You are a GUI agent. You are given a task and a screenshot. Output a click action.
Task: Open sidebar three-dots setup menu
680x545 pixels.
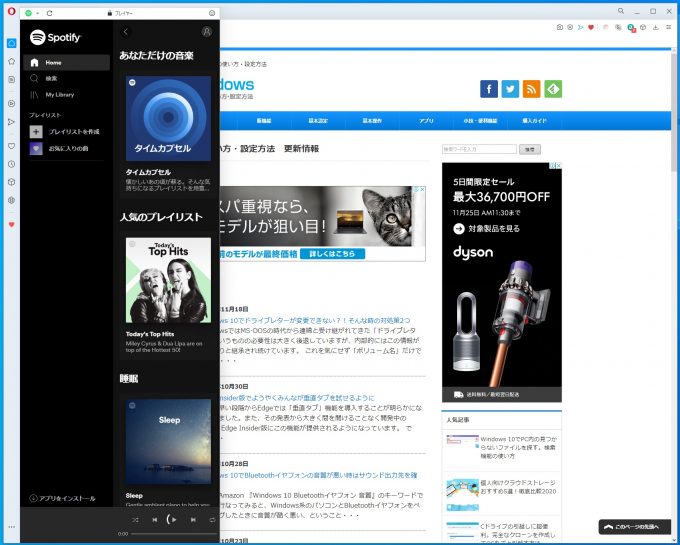pos(12,527)
